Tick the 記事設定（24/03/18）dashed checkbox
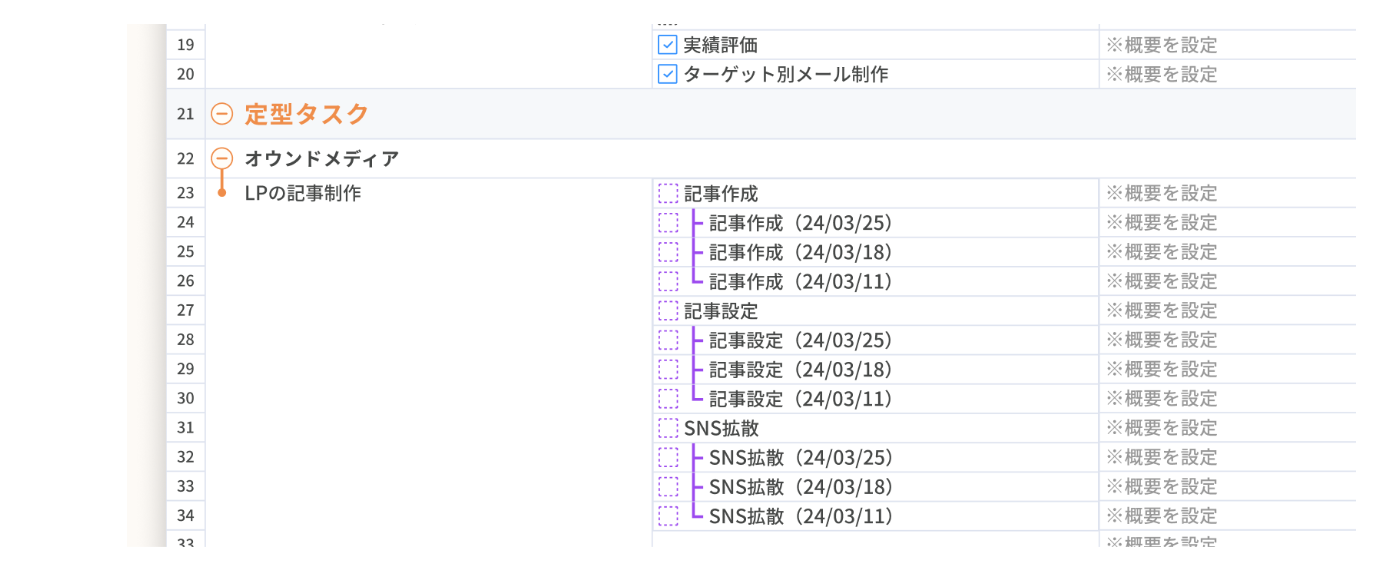Screen dimensions: 1378x564 click(668, 369)
